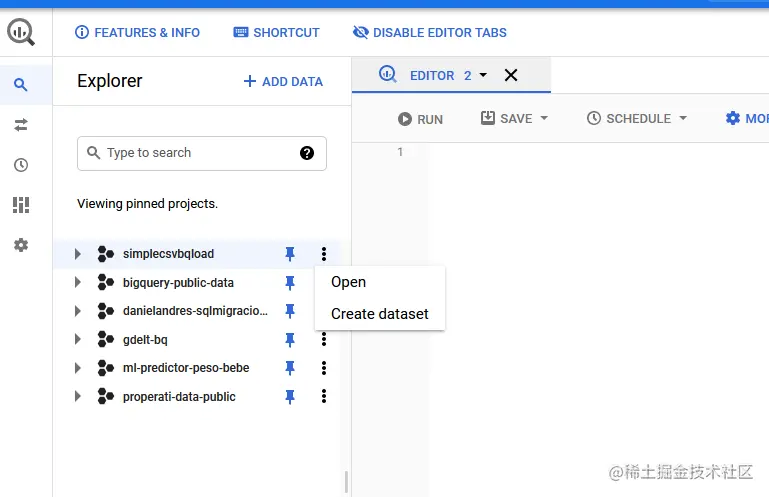Expand the simplecsvbqload project tree
Screen dimensions: 769x497
(78, 254)
